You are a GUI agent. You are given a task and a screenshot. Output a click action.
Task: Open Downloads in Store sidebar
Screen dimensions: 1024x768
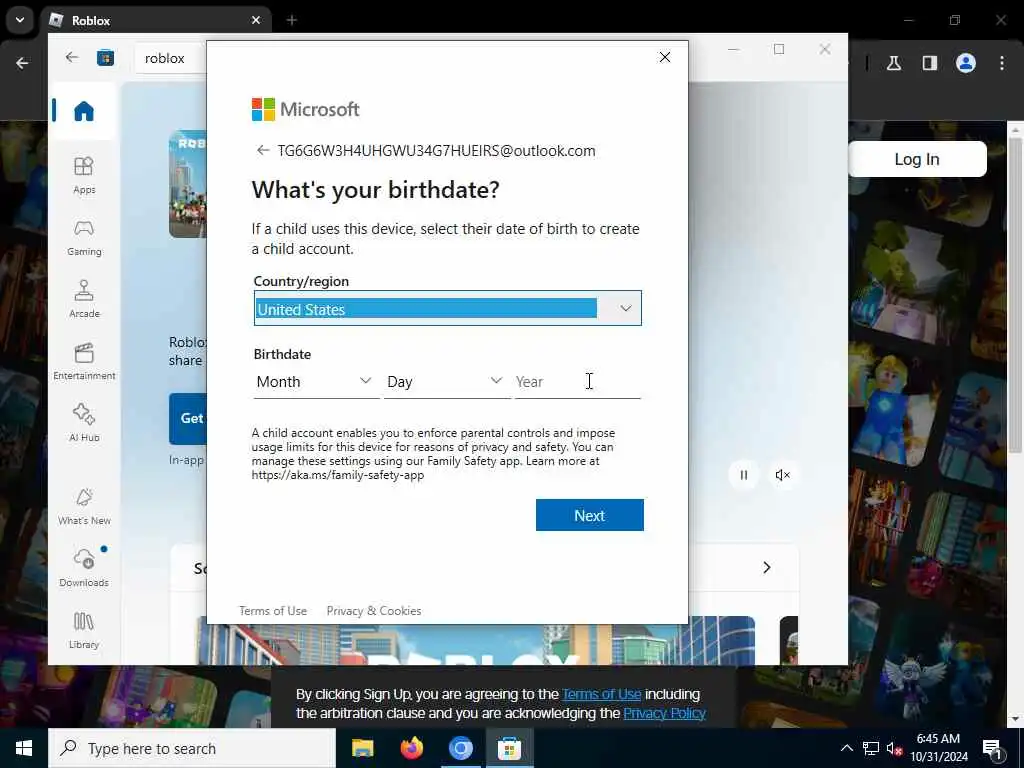pos(84,569)
